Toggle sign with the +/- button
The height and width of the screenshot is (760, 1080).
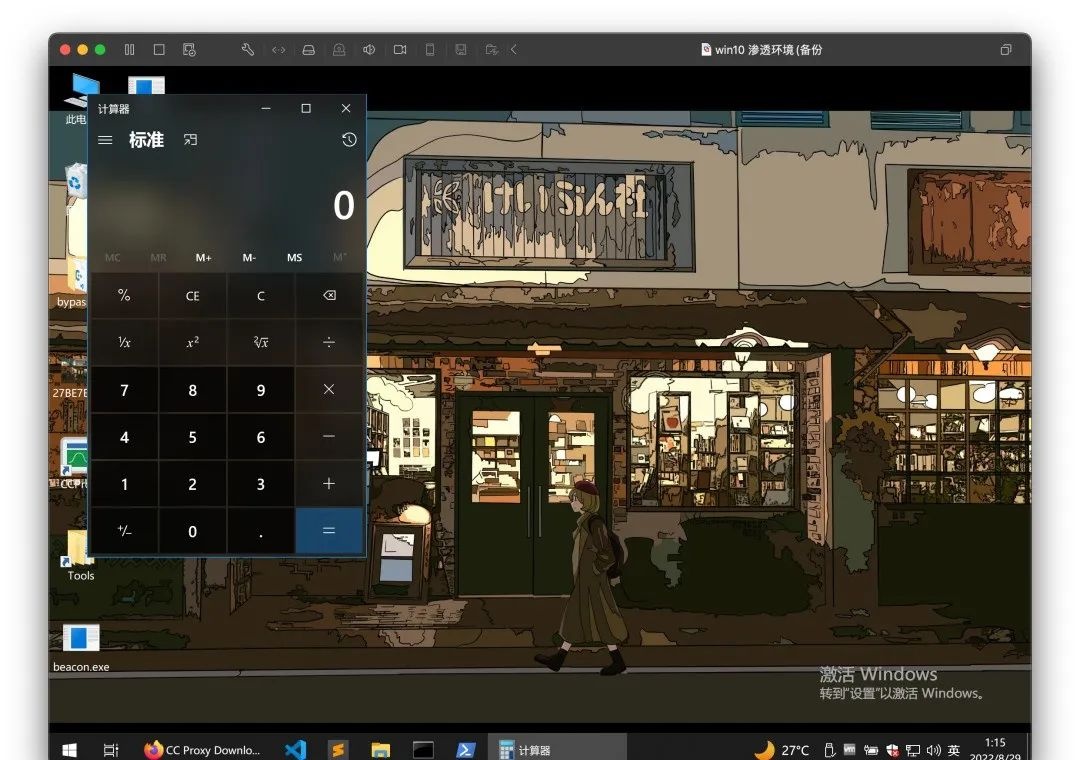pyautogui.click(x=124, y=531)
